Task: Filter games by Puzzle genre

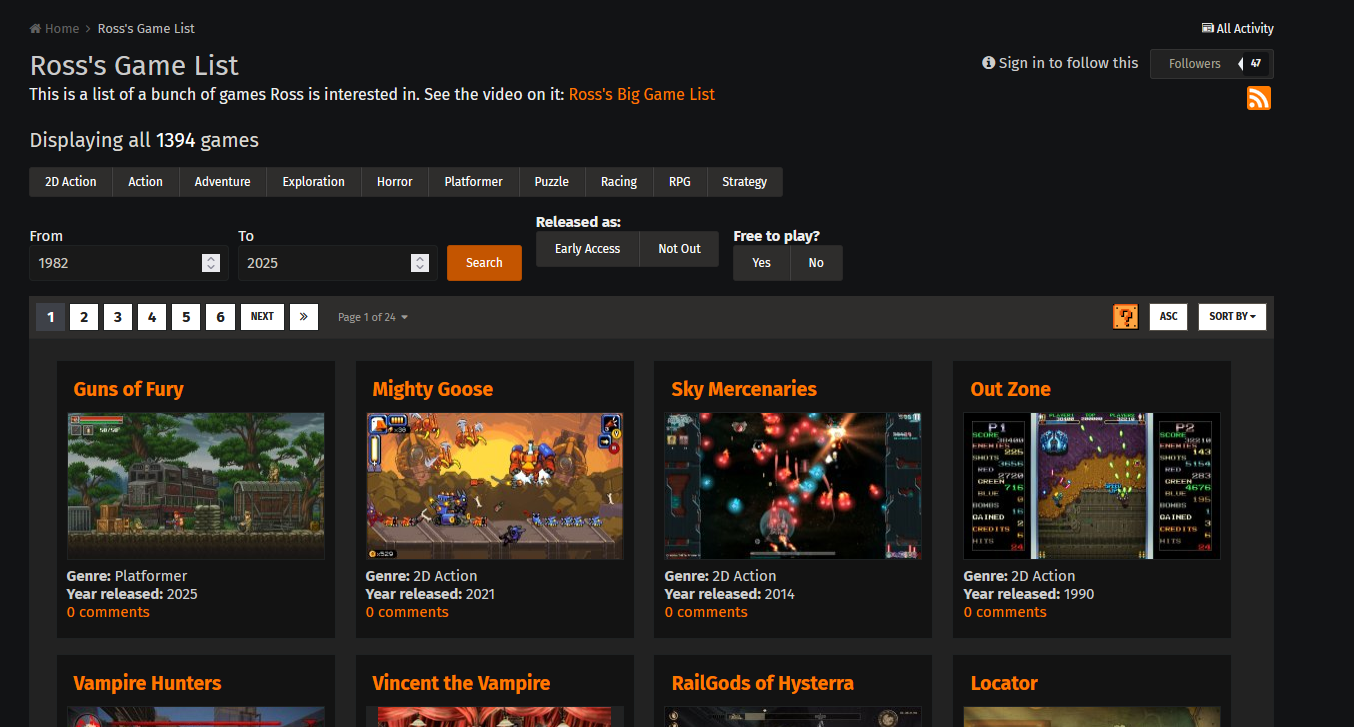Action: (552, 182)
